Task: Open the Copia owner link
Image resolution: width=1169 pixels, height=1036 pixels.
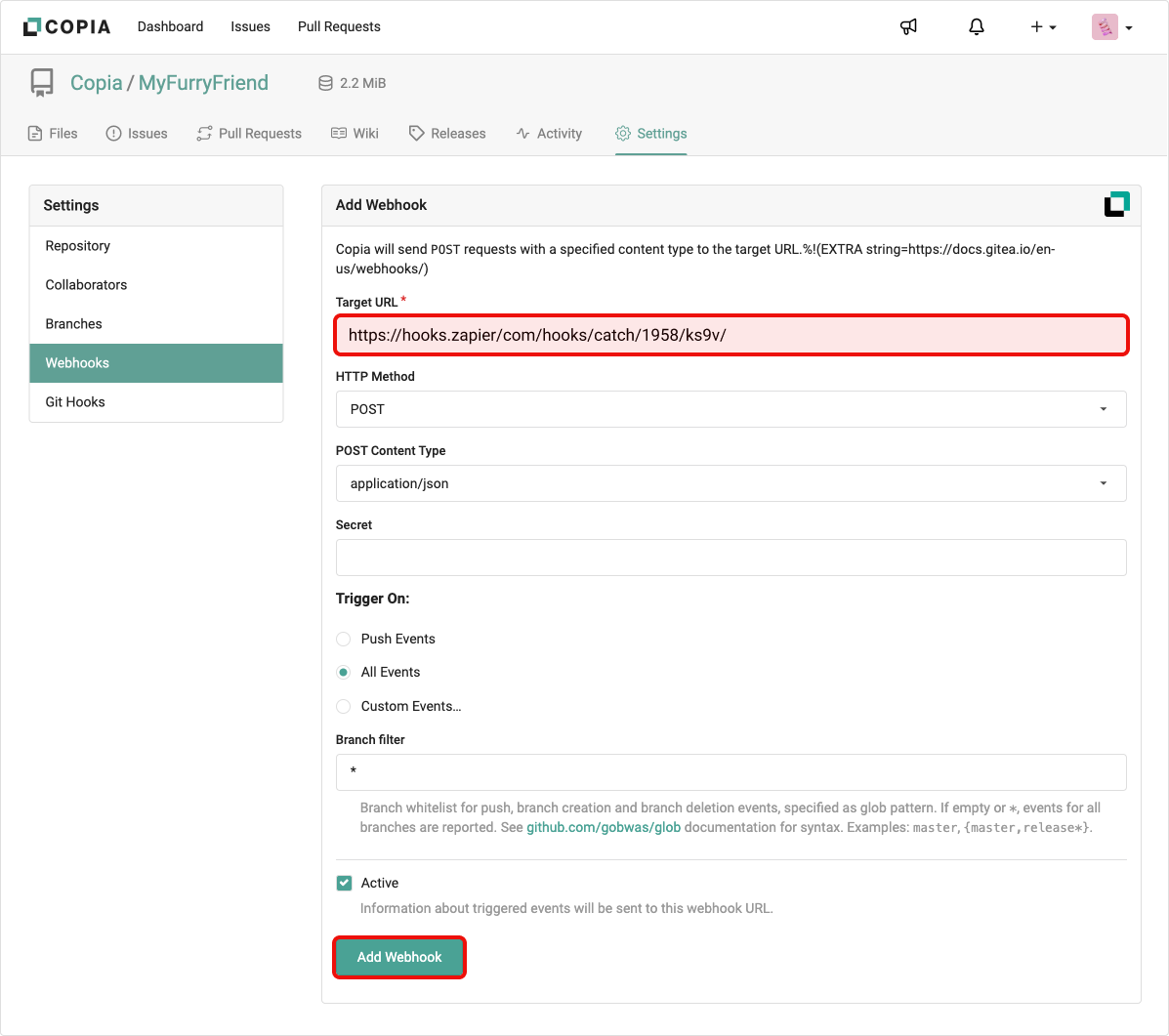Action: [96, 83]
